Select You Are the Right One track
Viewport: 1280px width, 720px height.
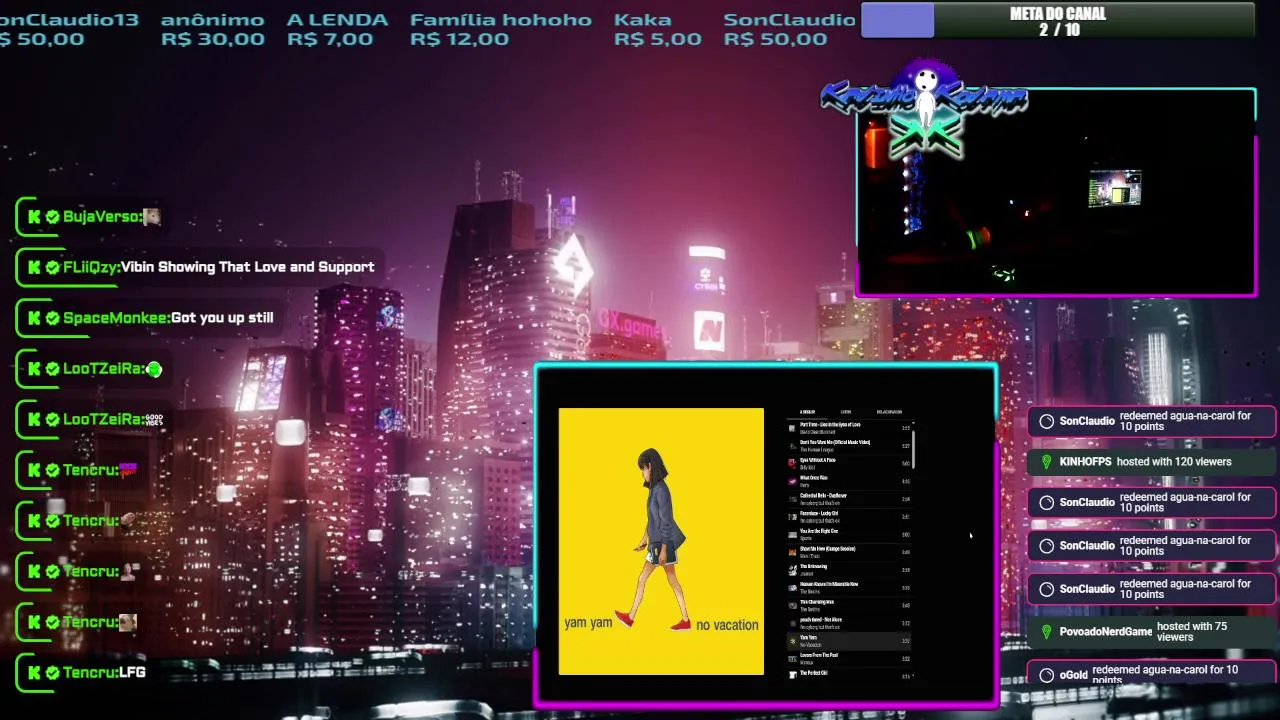click(849, 534)
